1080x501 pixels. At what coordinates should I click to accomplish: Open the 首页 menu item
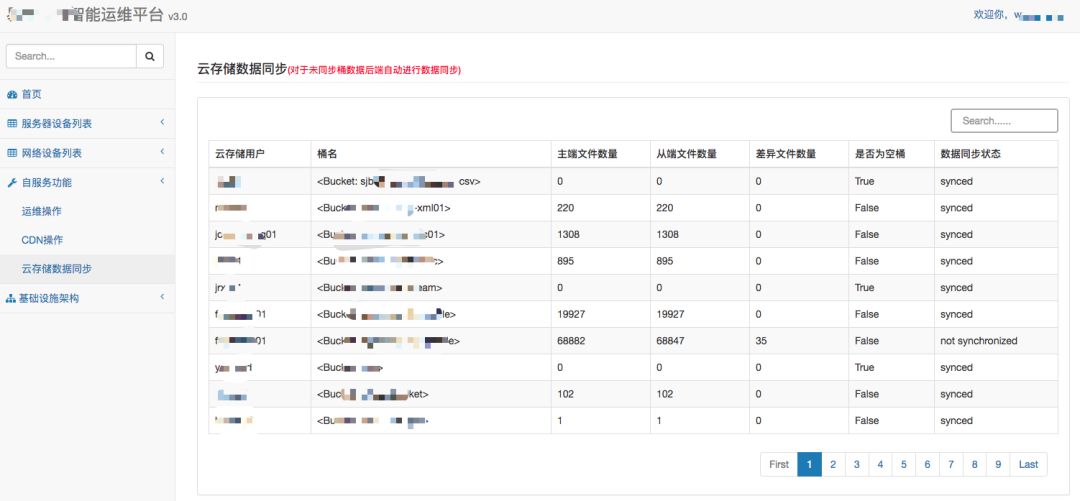[x=87, y=94]
